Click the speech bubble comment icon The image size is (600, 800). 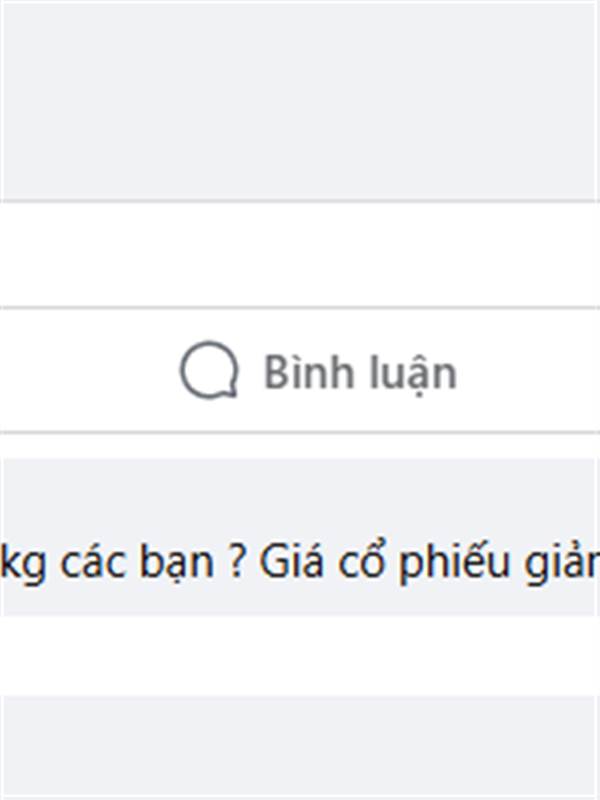(209, 370)
